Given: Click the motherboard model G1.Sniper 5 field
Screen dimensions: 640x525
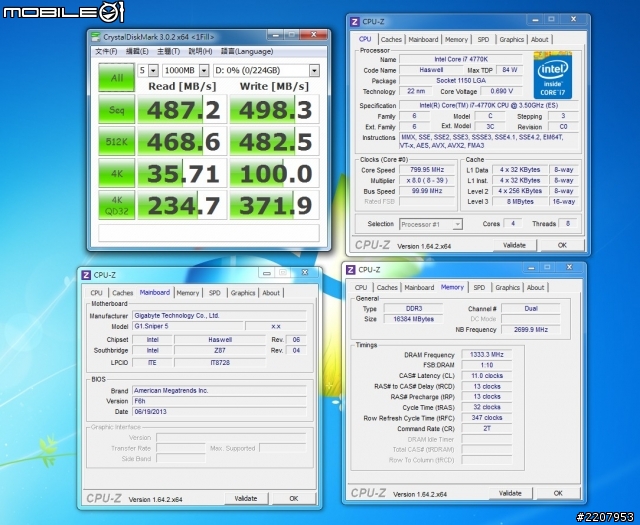Looking at the screenshot, I should coord(188,326).
